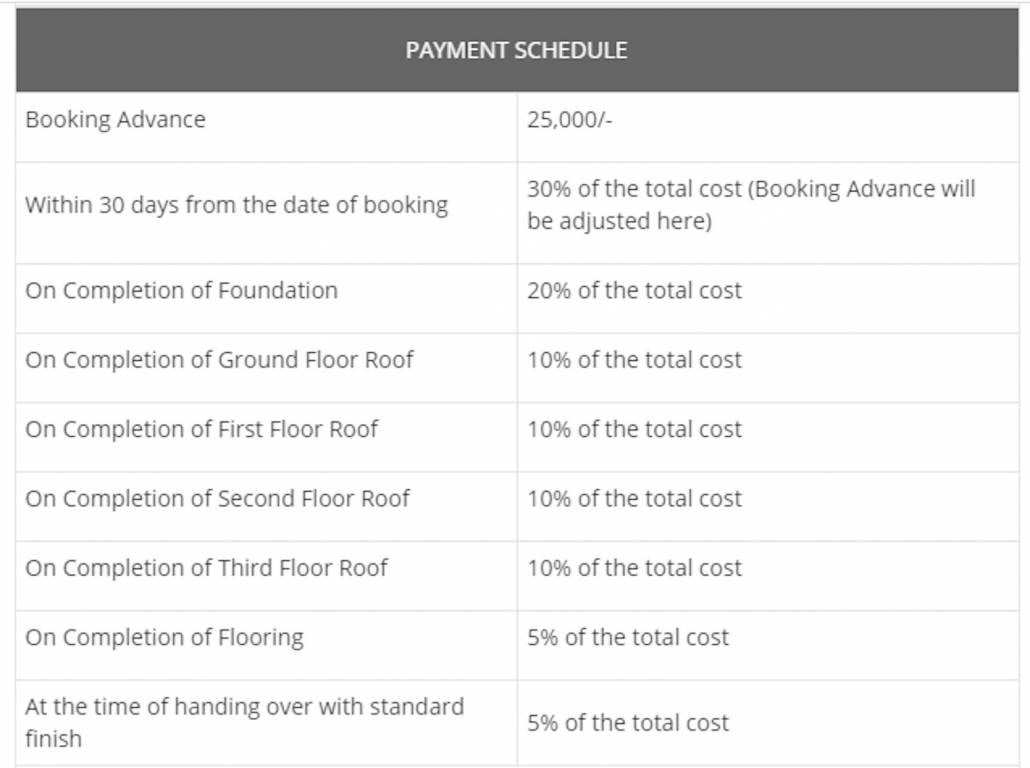Click the 10% cost cell for Third Floor Roof
The width and height of the screenshot is (1030, 768).
pos(634,568)
